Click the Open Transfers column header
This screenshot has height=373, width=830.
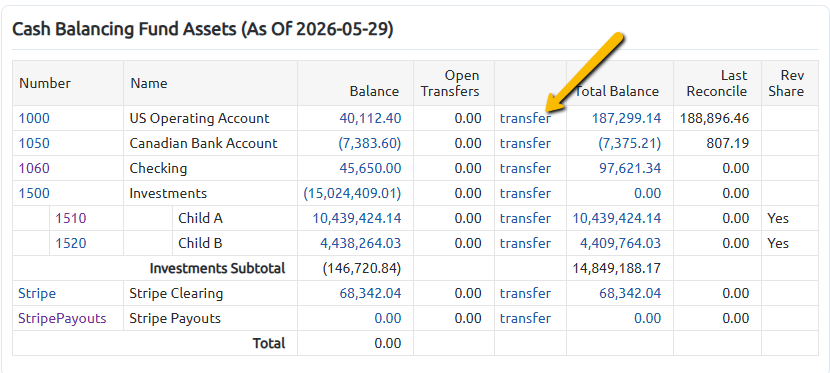(454, 84)
